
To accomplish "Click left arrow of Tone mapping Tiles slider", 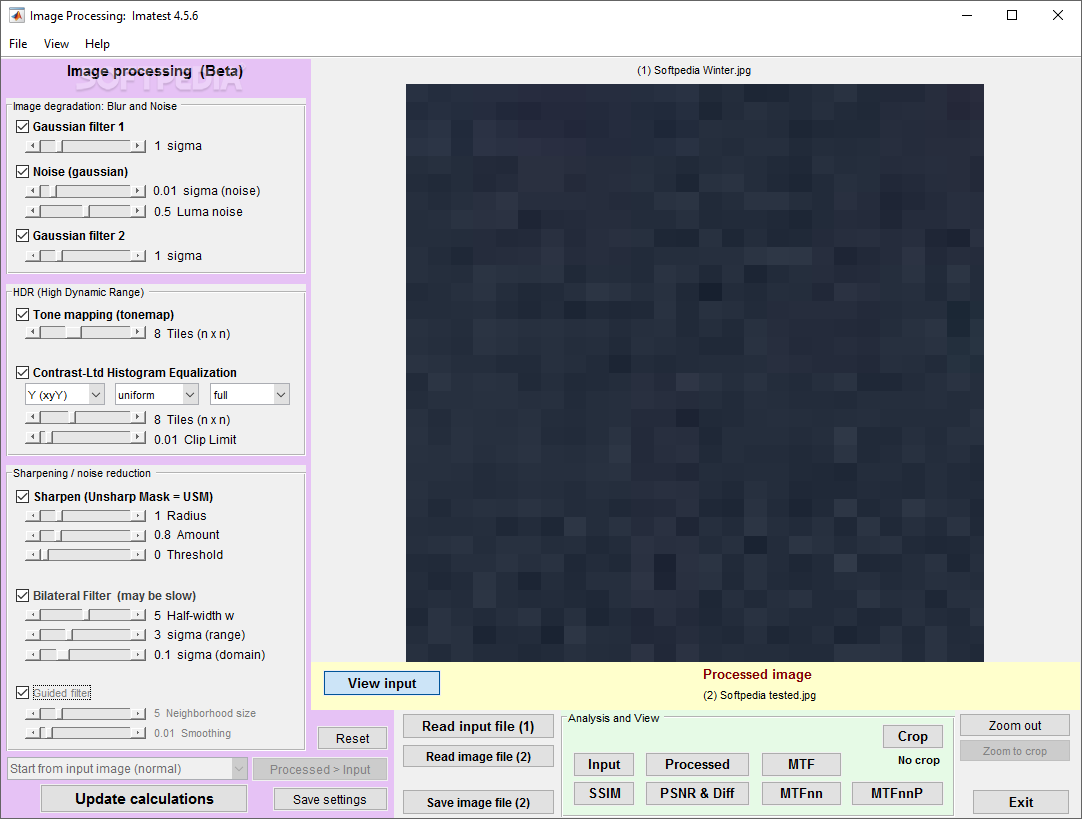I will [32, 333].
